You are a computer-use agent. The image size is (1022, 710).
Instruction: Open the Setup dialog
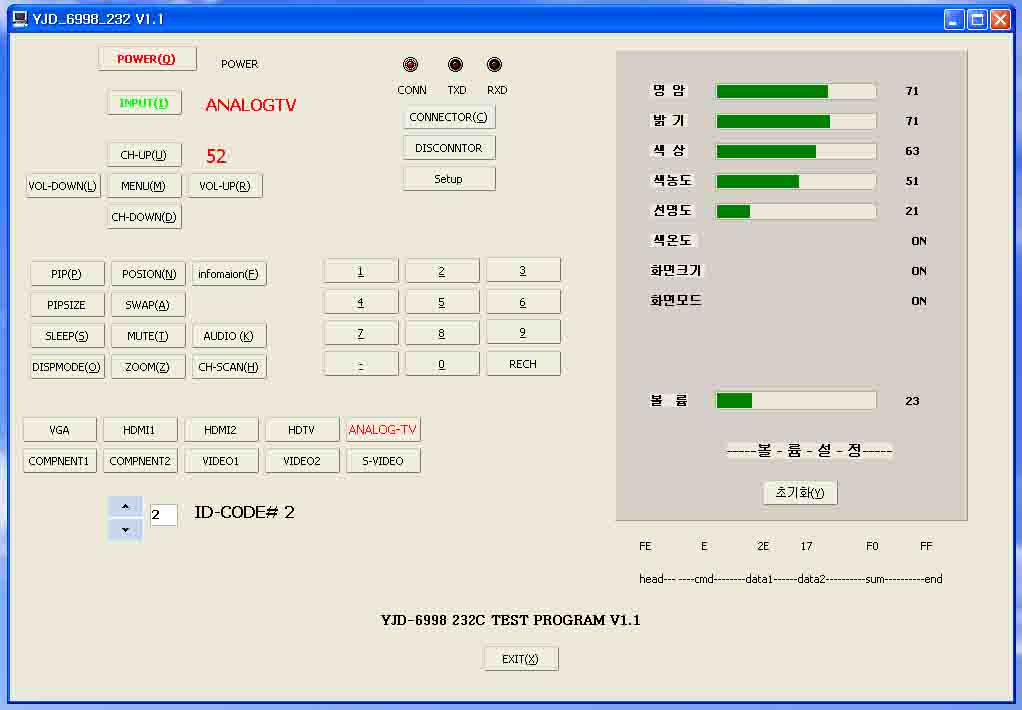point(449,179)
